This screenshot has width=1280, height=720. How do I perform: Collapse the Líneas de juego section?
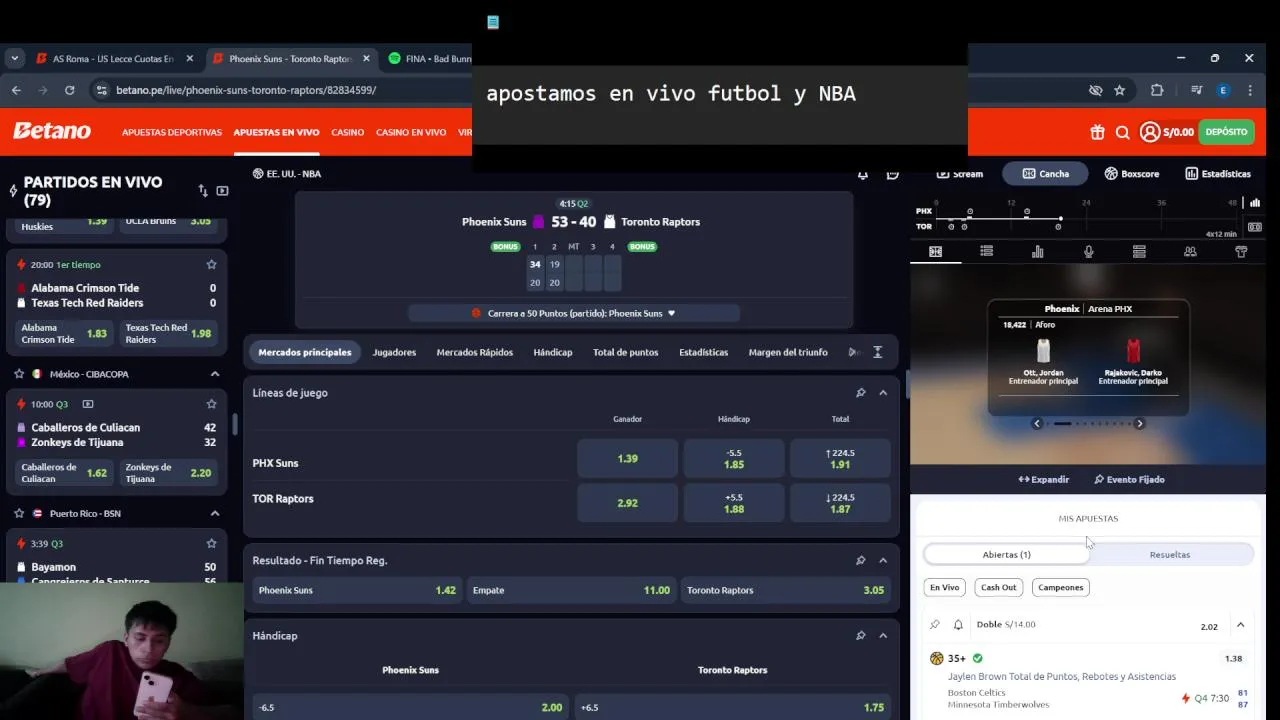tap(883, 393)
